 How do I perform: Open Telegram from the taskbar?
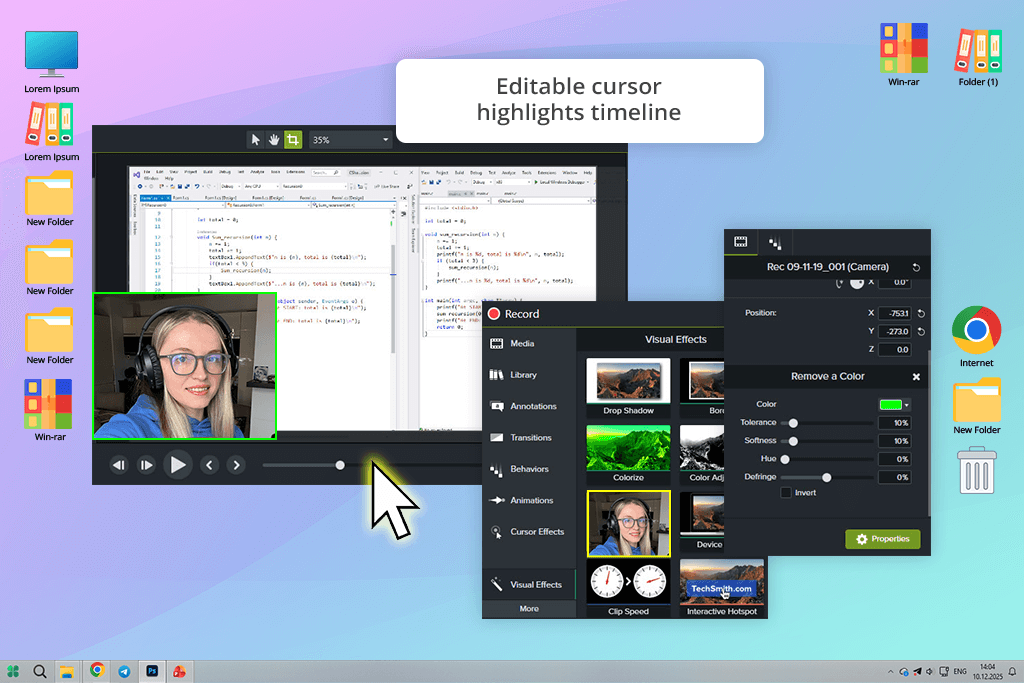click(x=124, y=671)
